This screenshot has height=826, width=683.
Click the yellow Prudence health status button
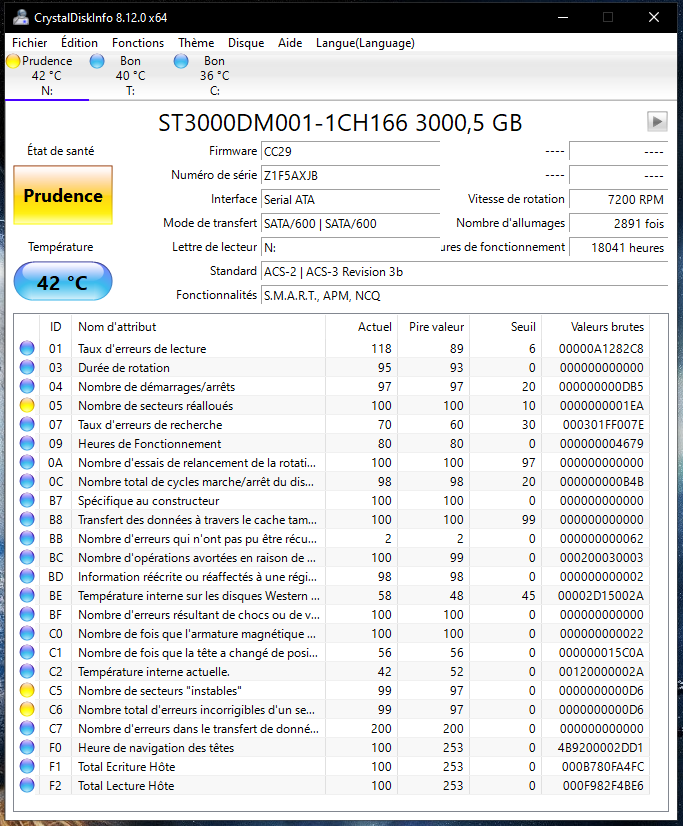pyautogui.click(x=63, y=196)
